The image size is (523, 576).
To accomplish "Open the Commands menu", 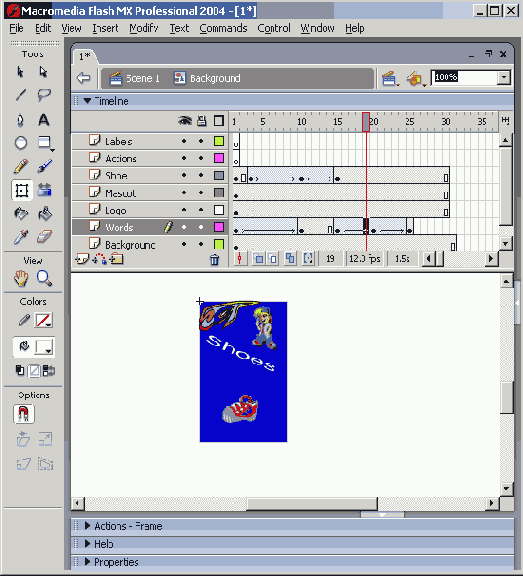I will point(223,28).
